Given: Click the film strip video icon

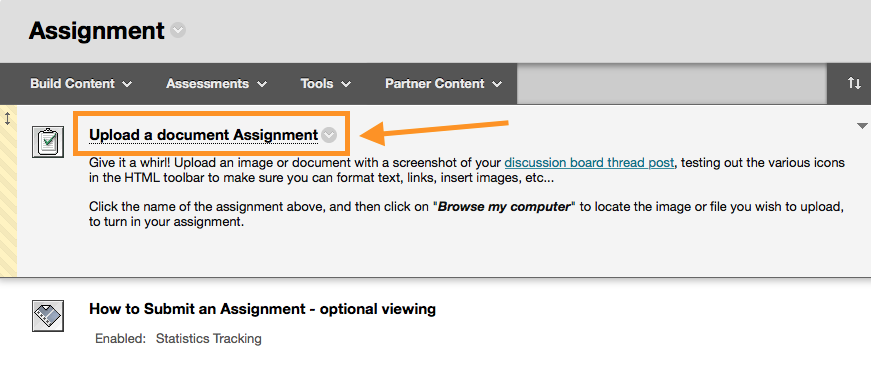Looking at the screenshot, I should [x=48, y=316].
